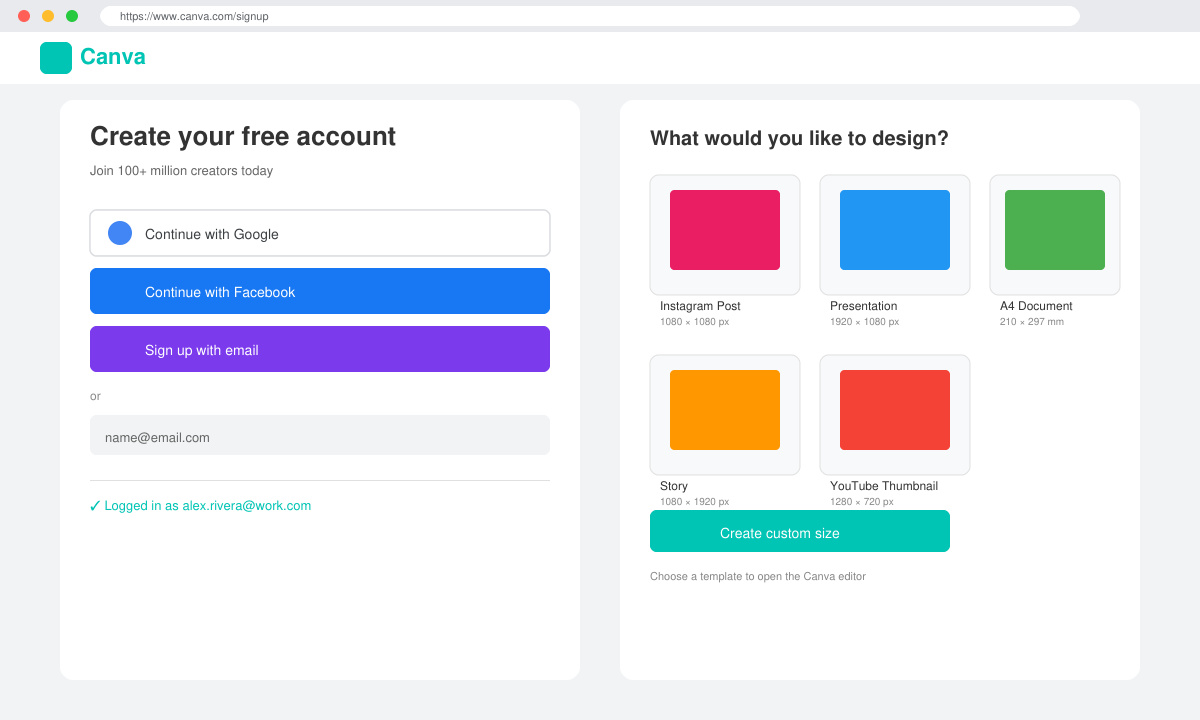The image size is (1200, 720).
Task: Open the orange Story template thumbnail
Action: pos(725,410)
